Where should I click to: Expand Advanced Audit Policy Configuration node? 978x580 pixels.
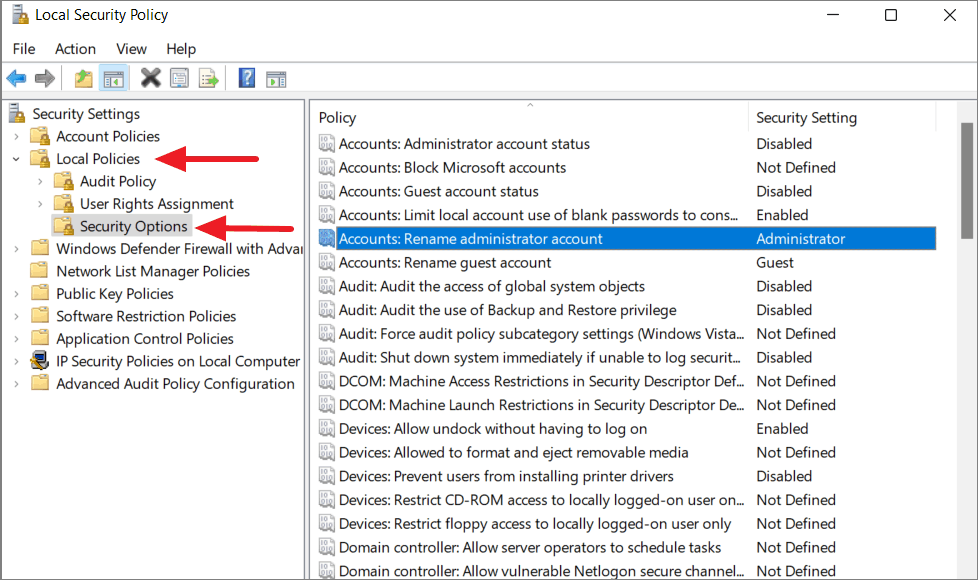tap(16, 384)
